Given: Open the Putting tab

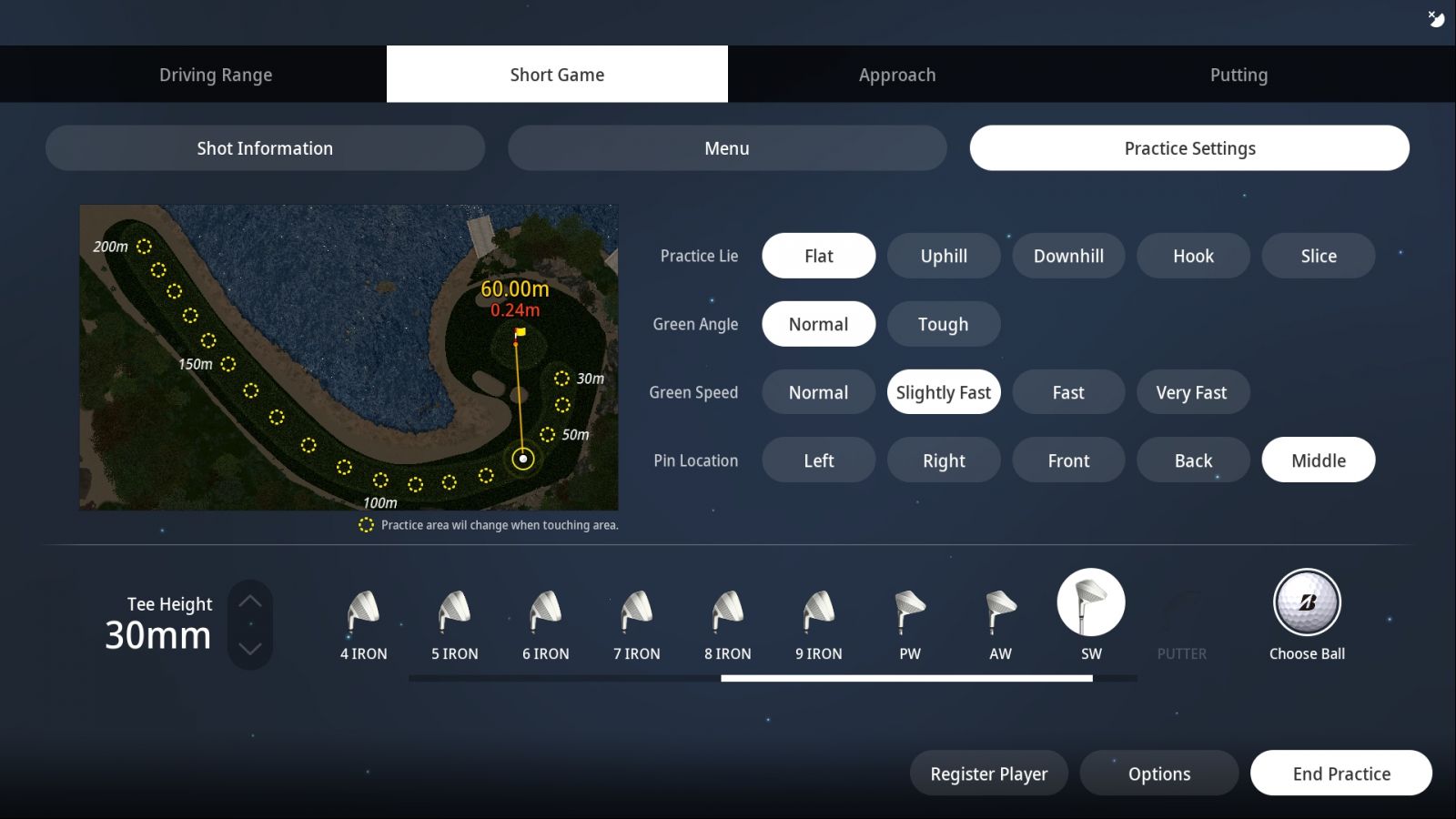Looking at the screenshot, I should pos(1239,75).
